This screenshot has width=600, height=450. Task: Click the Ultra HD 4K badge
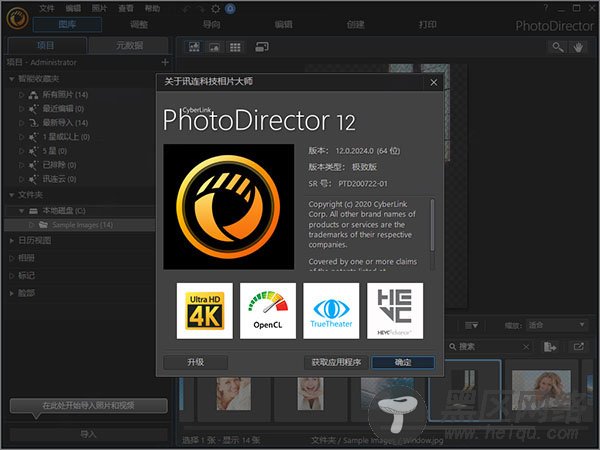click(205, 311)
